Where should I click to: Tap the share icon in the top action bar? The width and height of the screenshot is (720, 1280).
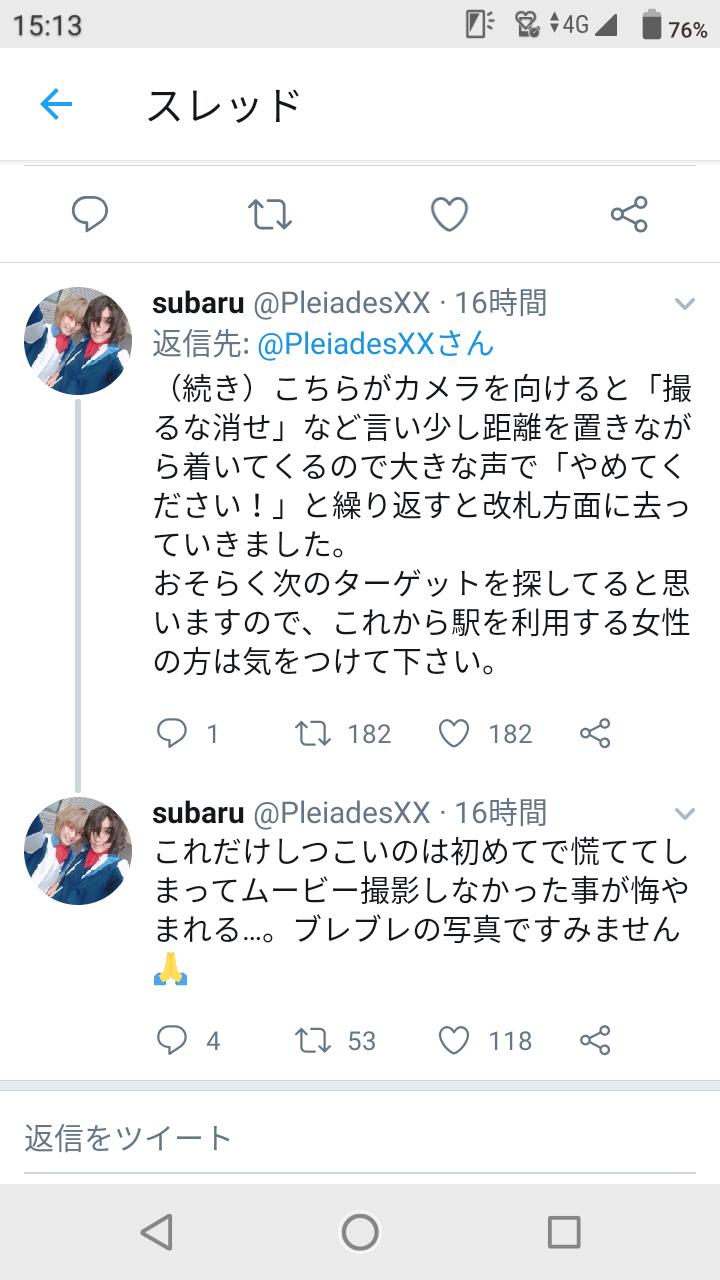click(x=629, y=214)
